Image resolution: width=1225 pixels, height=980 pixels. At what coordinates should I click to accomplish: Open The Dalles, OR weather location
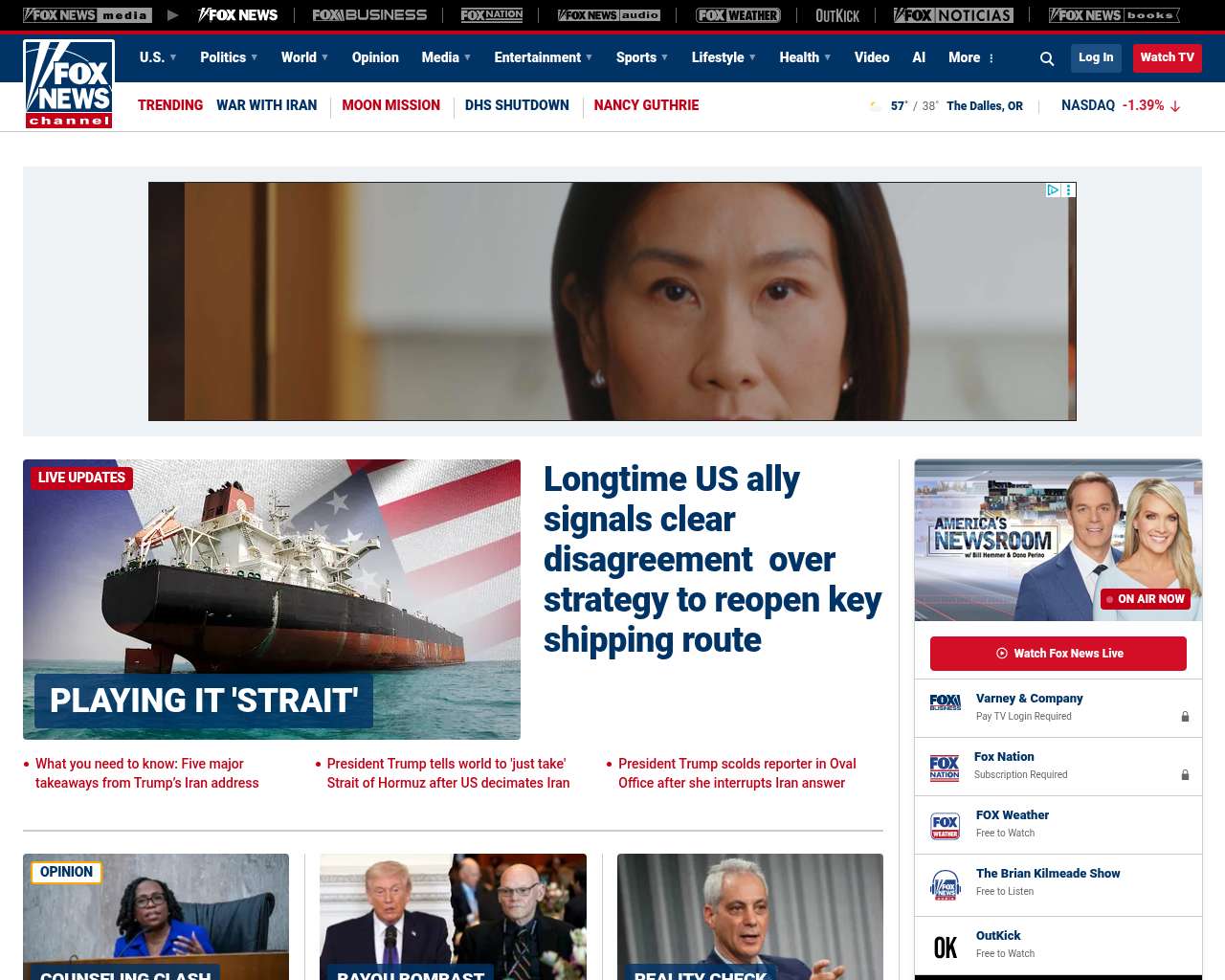(985, 106)
